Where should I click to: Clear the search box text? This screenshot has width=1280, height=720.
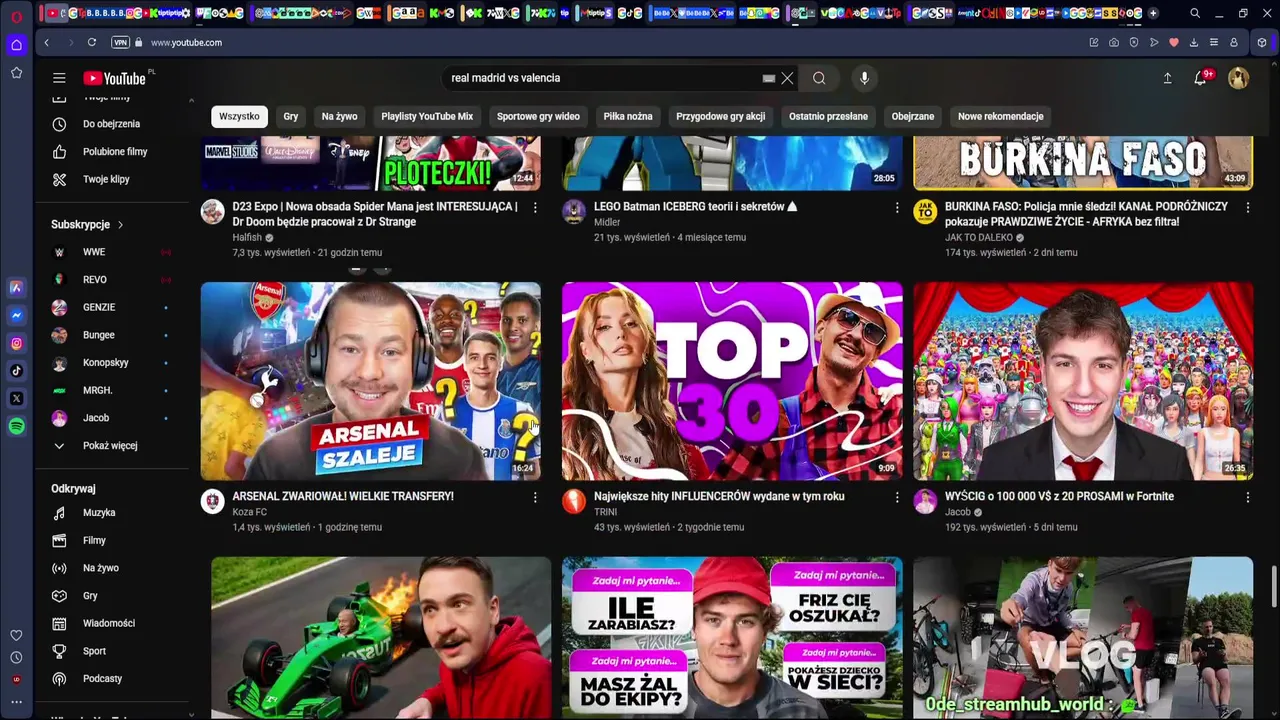pyautogui.click(x=787, y=78)
